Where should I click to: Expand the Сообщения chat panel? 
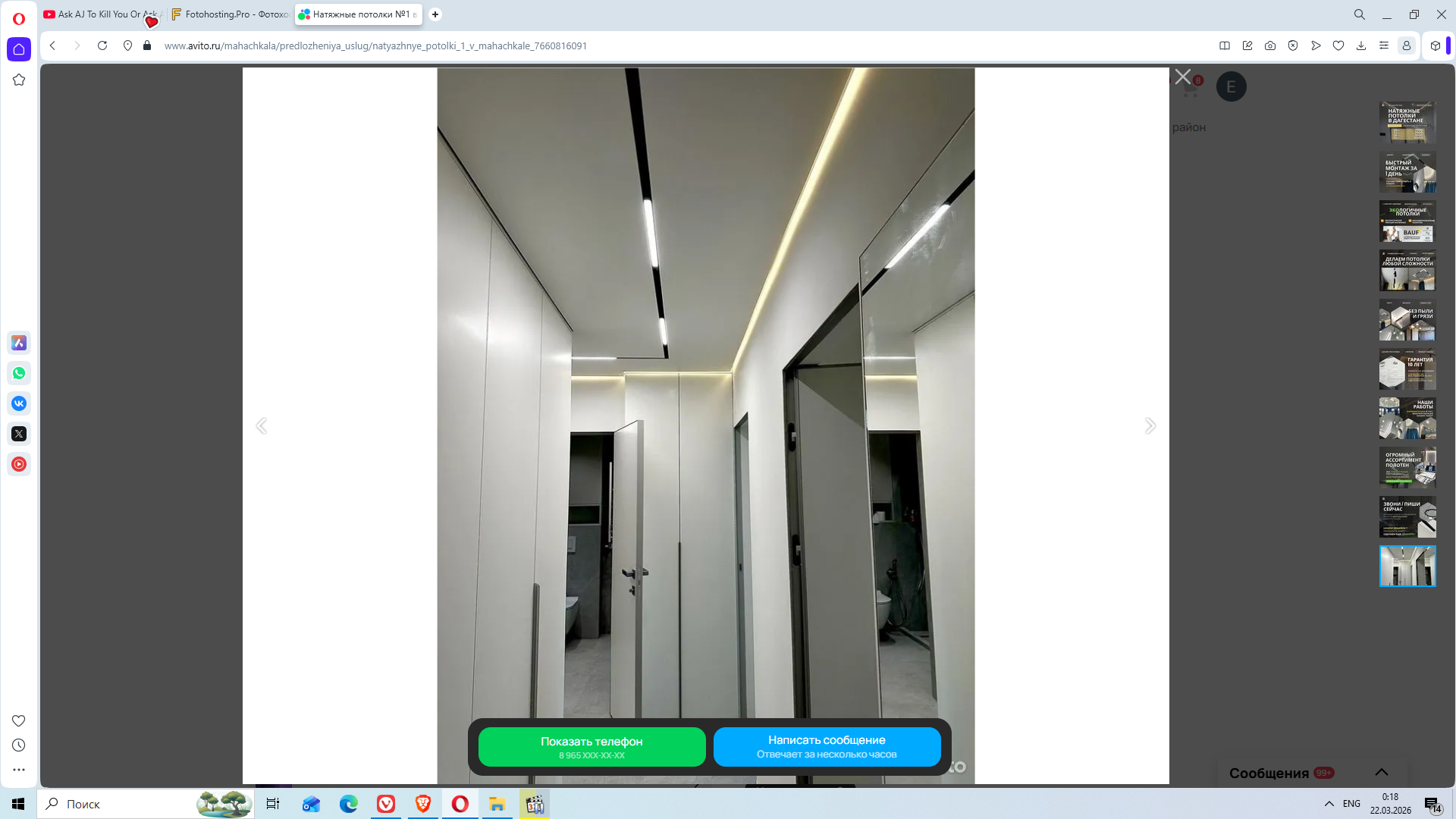pos(1382,772)
